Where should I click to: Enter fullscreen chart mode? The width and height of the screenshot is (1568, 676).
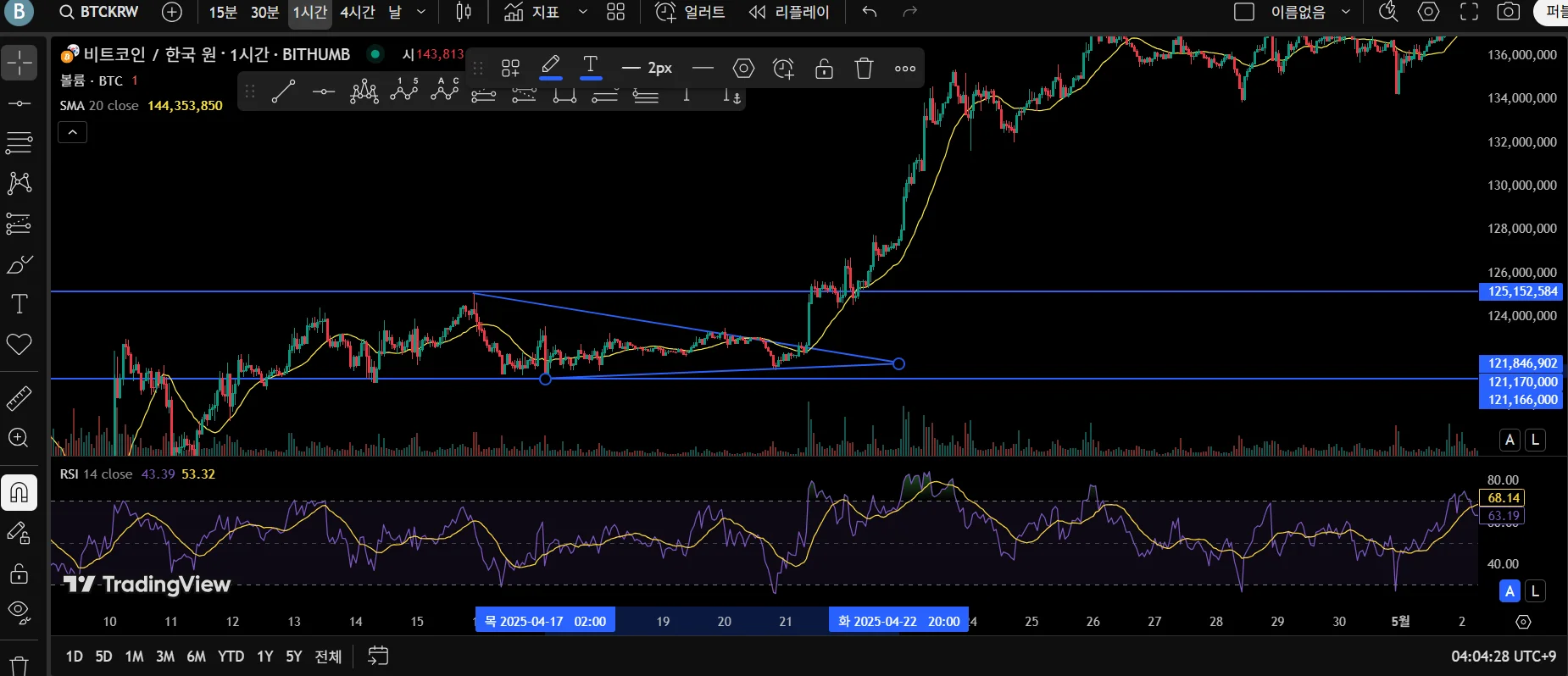(1470, 12)
